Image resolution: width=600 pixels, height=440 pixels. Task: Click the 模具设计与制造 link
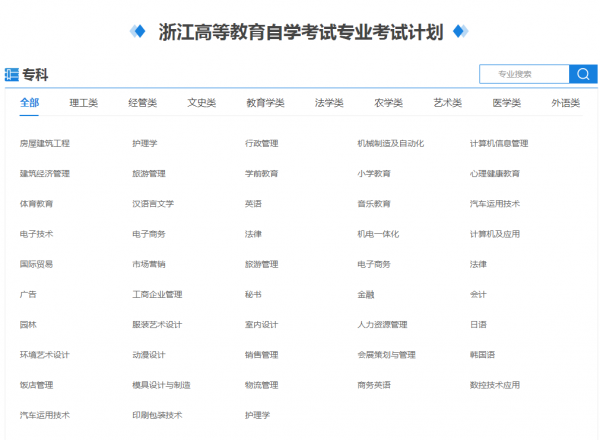[x=161, y=385]
